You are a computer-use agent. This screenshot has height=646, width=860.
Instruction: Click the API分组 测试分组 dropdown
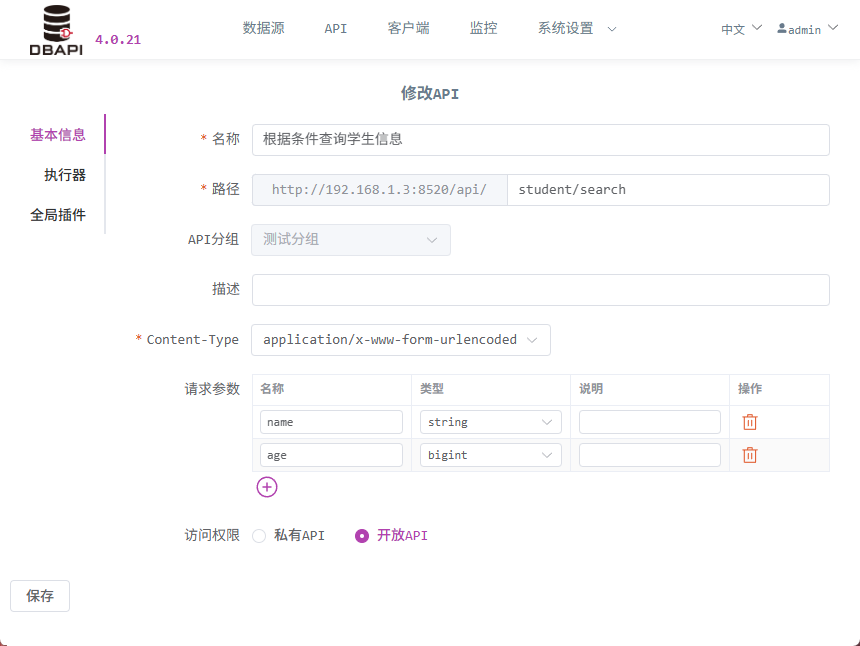(351, 240)
